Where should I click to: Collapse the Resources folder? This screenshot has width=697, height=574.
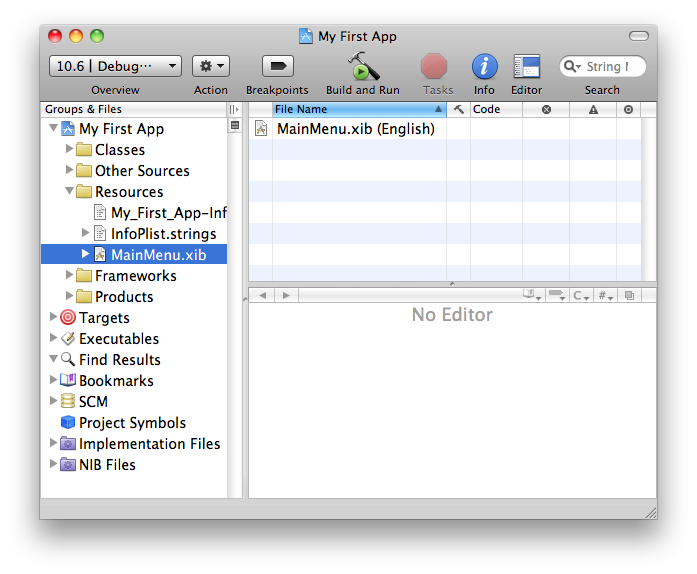click(x=70, y=192)
